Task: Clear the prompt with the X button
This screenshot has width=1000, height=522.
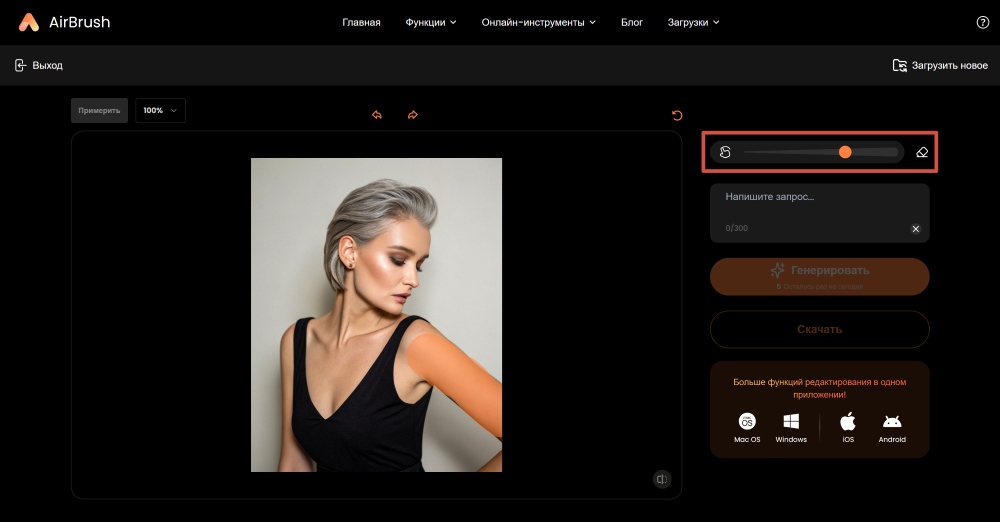Action: pyautogui.click(x=915, y=229)
